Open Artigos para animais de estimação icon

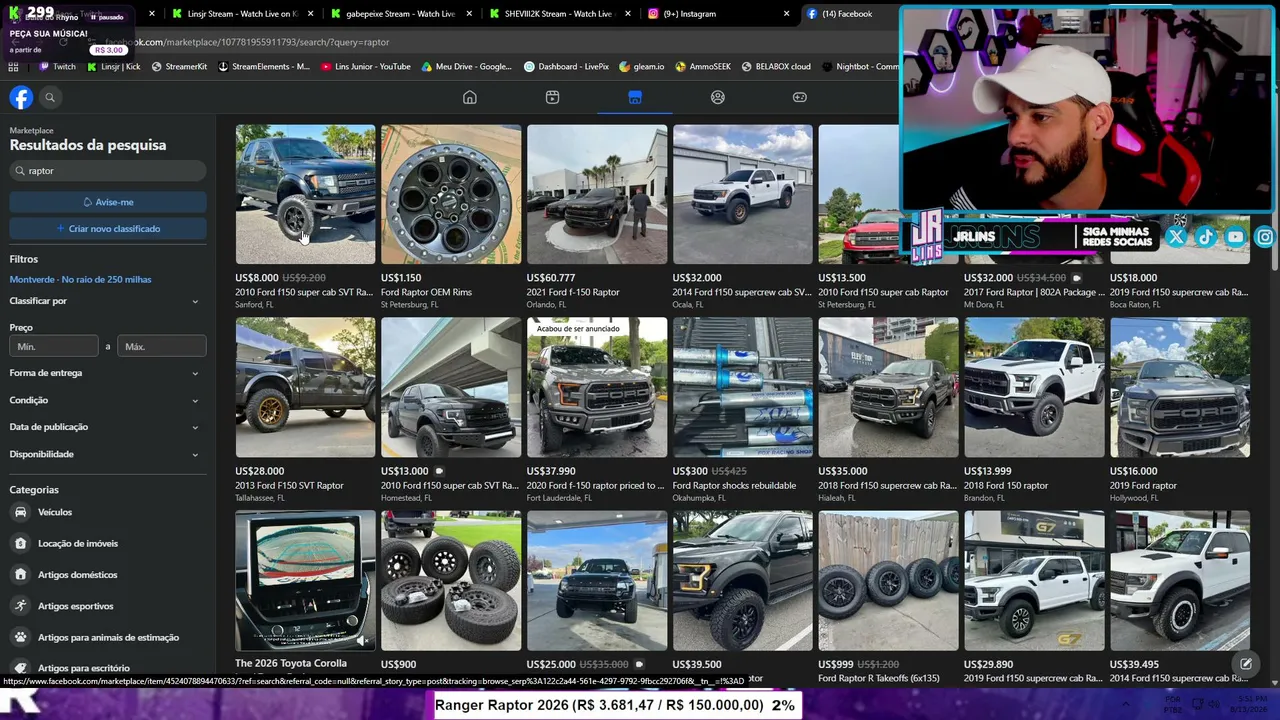20,637
